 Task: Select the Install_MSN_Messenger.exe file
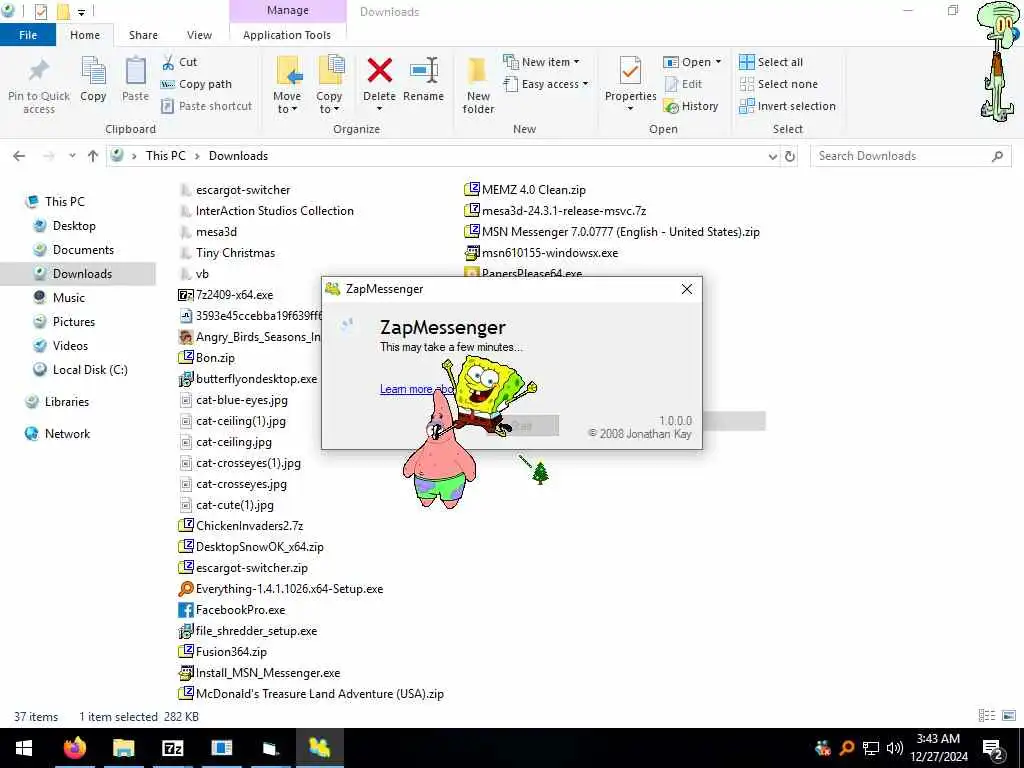coord(268,673)
